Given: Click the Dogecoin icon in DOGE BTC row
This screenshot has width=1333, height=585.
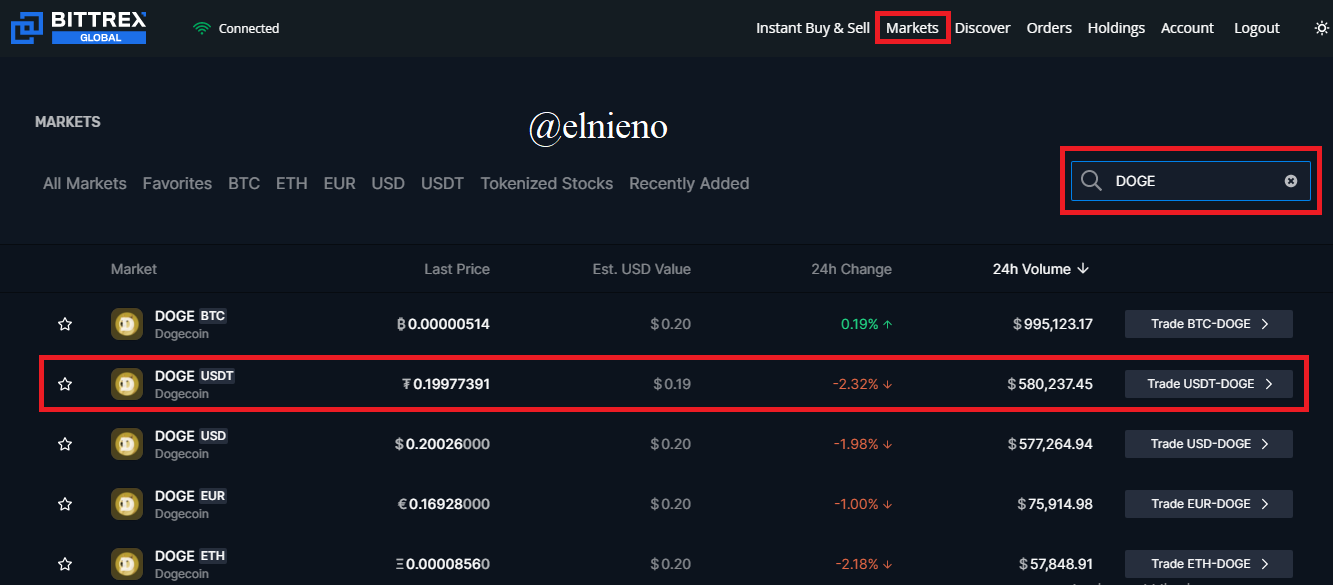Looking at the screenshot, I should pyautogui.click(x=126, y=324).
